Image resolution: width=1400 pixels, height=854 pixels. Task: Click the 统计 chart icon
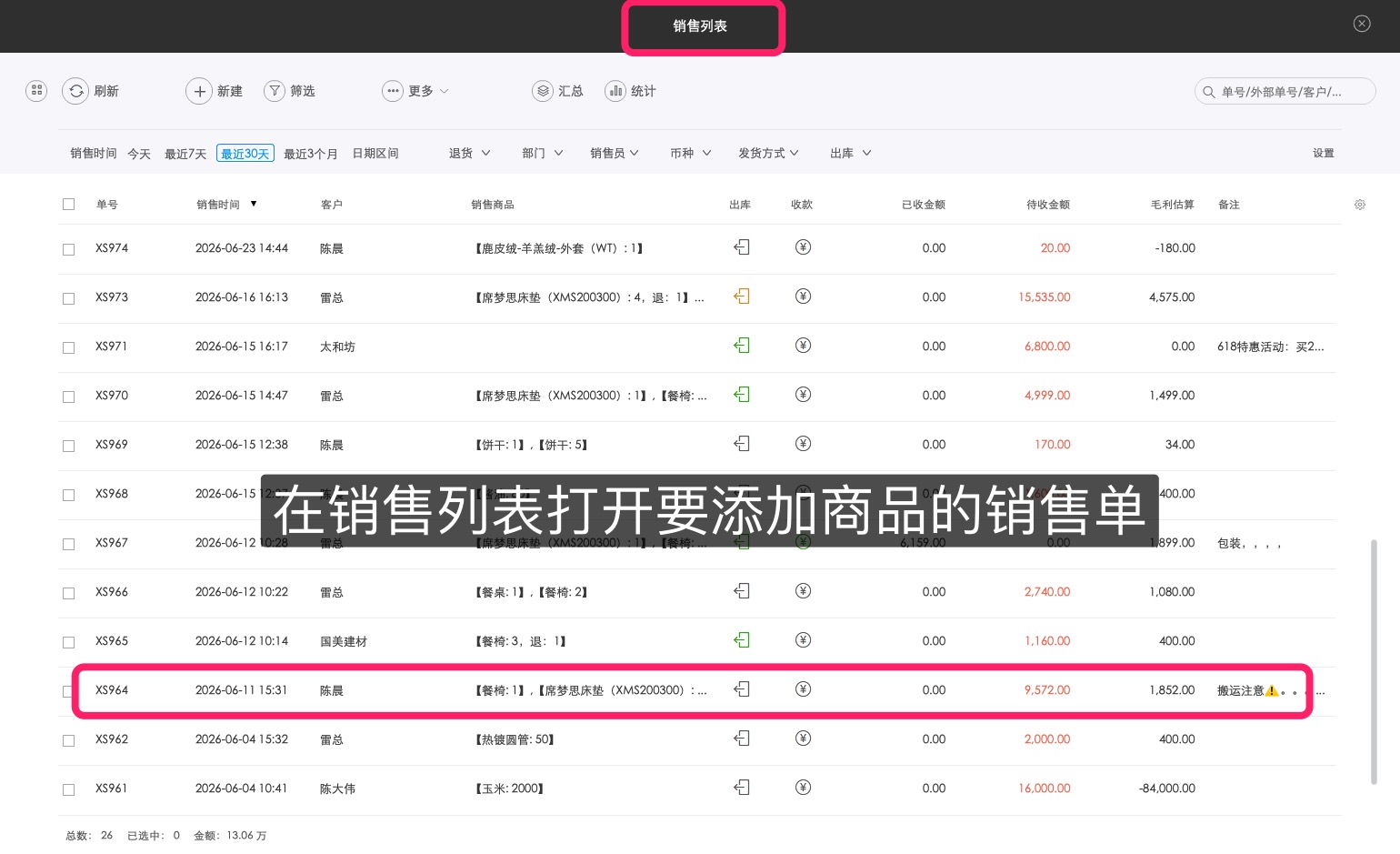pos(615,91)
